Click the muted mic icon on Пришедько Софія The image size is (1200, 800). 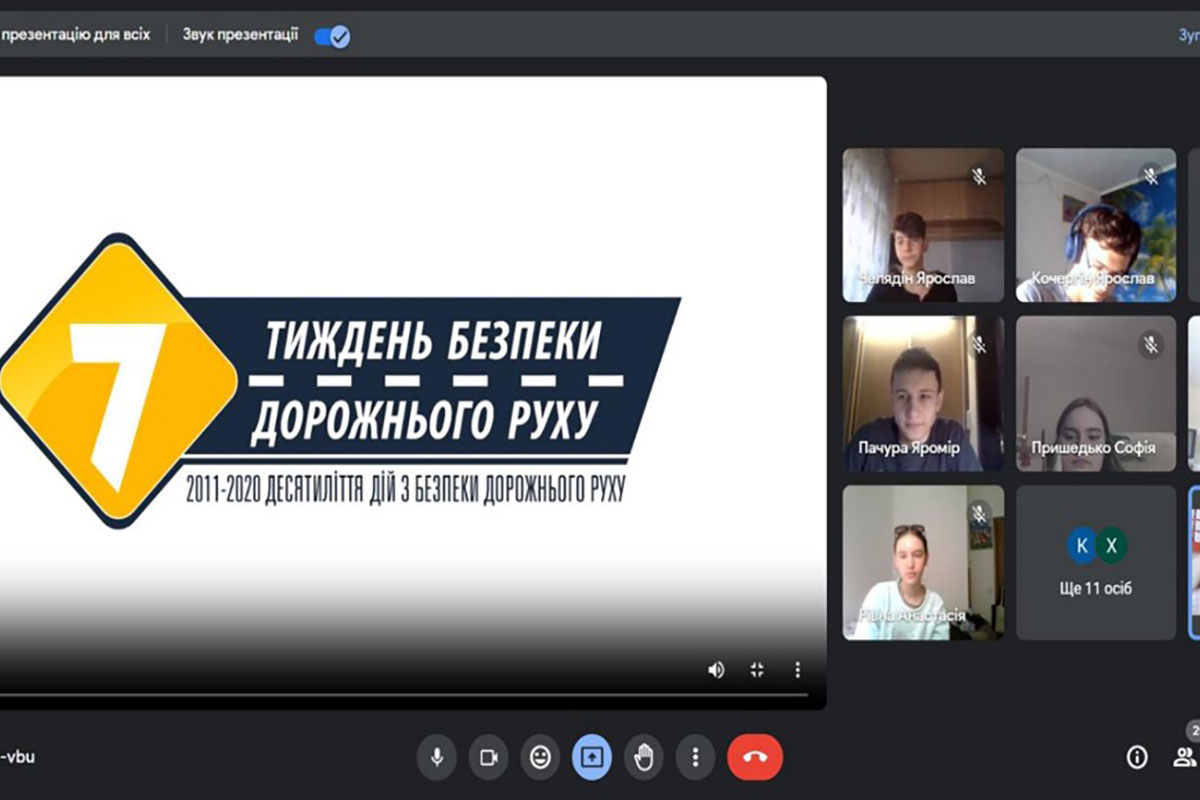click(x=1151, y=345)
